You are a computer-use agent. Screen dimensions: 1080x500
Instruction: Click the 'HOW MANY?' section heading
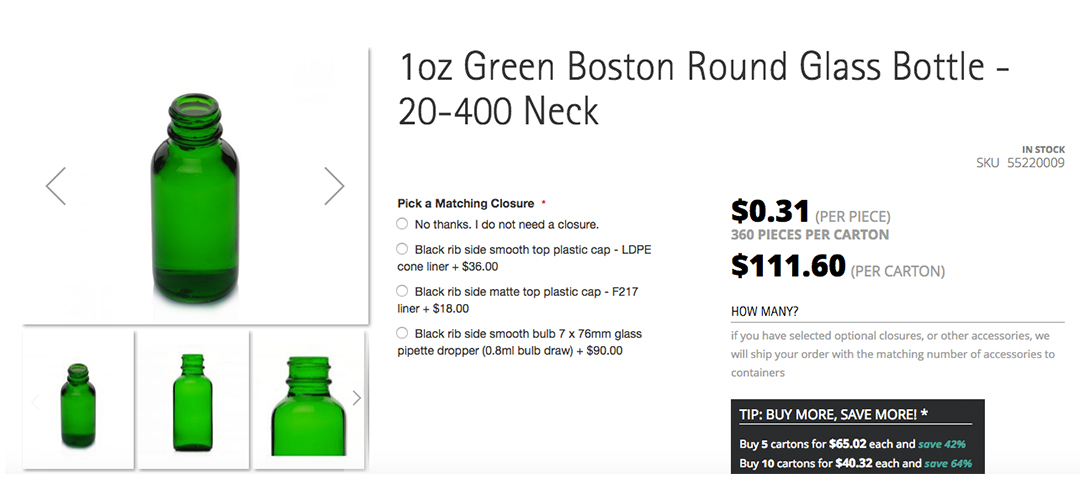(765, 311)
